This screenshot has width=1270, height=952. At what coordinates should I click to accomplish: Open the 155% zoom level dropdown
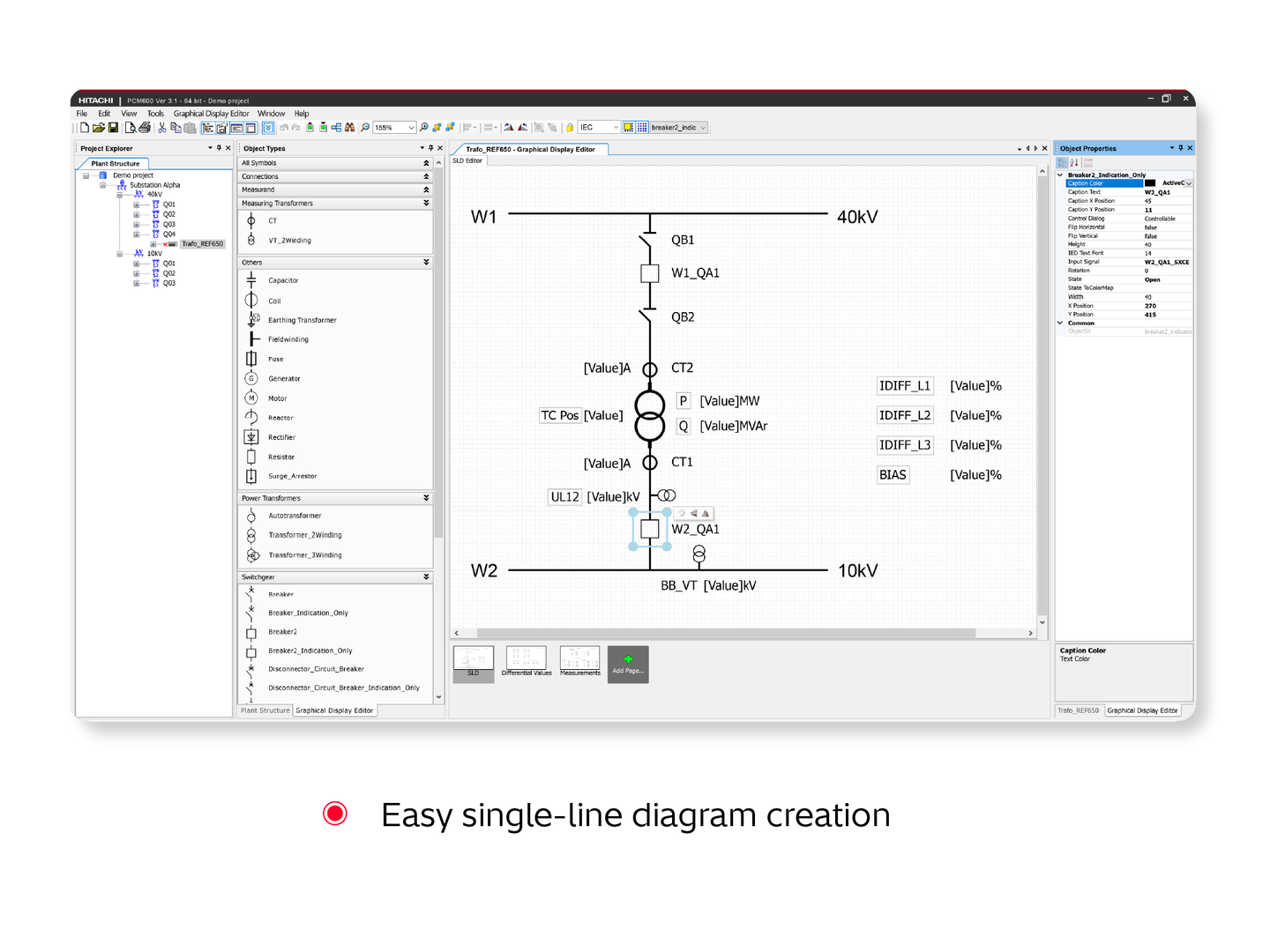[x=410, y=128]
